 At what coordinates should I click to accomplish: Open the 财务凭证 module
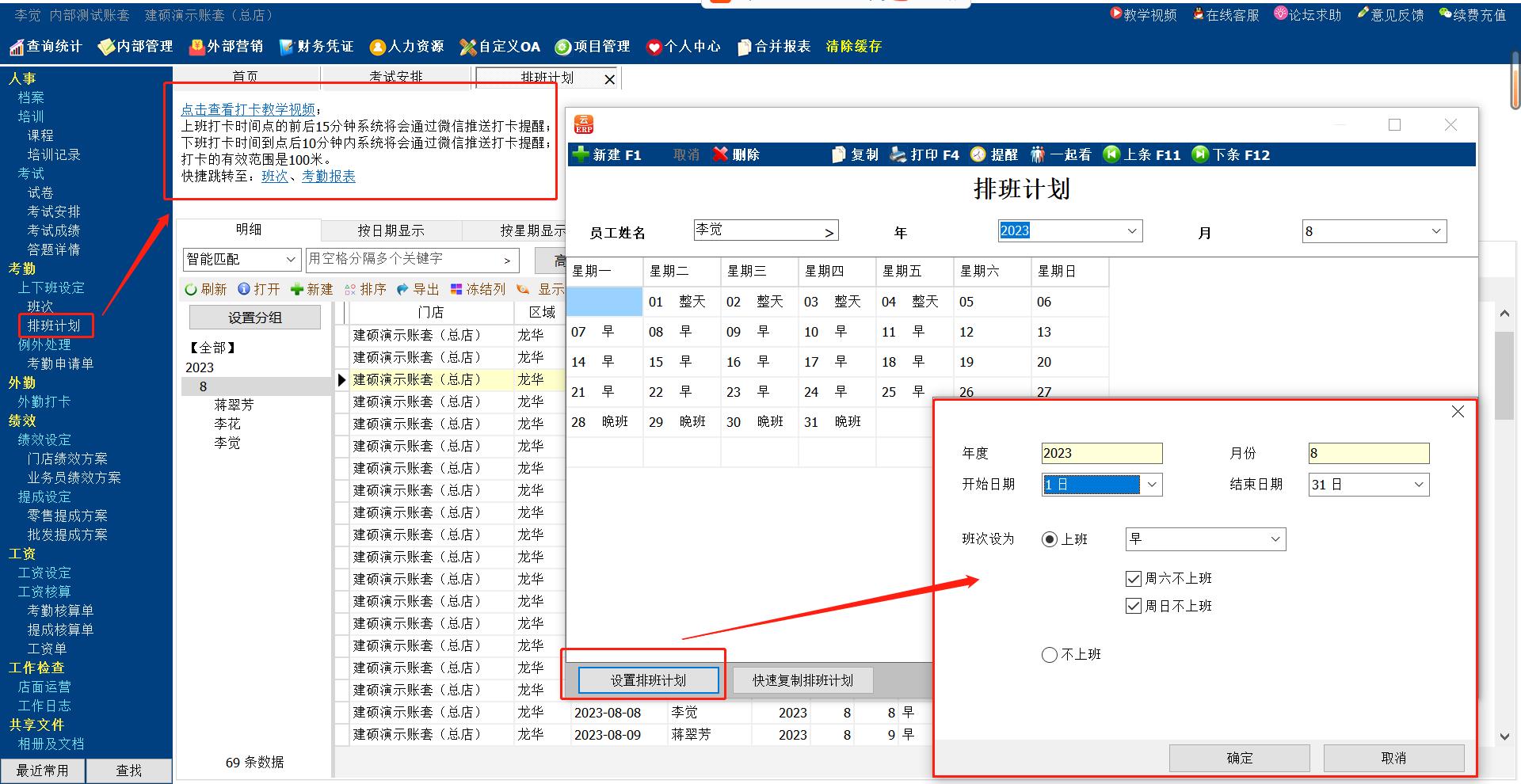(316, 47)
